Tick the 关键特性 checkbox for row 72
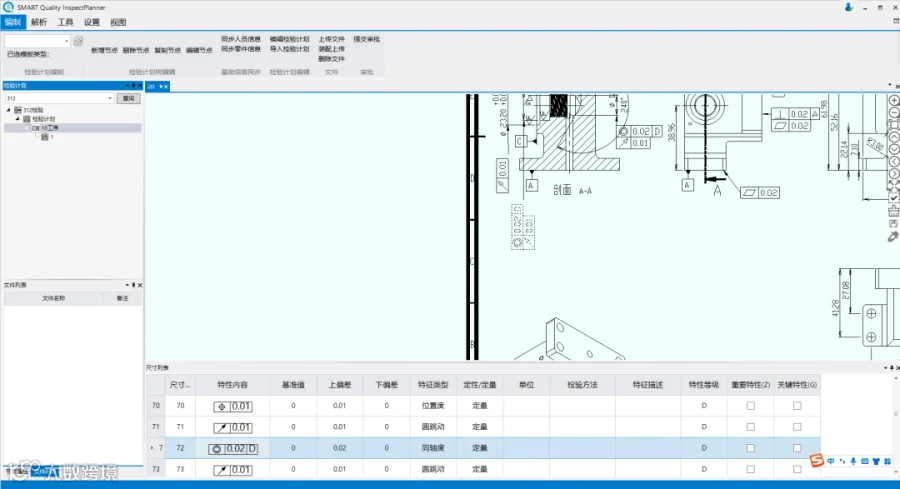Screen dimensions: 900x489 [x=797, y=448]
